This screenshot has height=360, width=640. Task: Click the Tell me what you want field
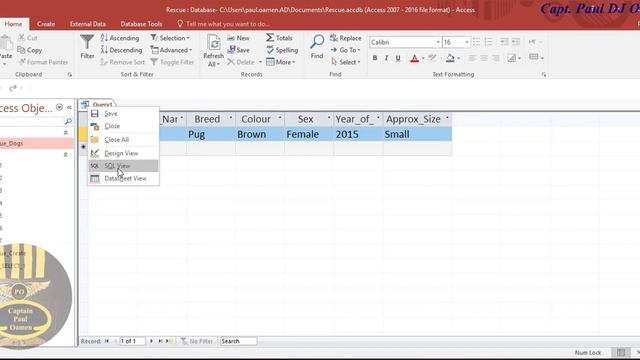(x=227, y=24)
